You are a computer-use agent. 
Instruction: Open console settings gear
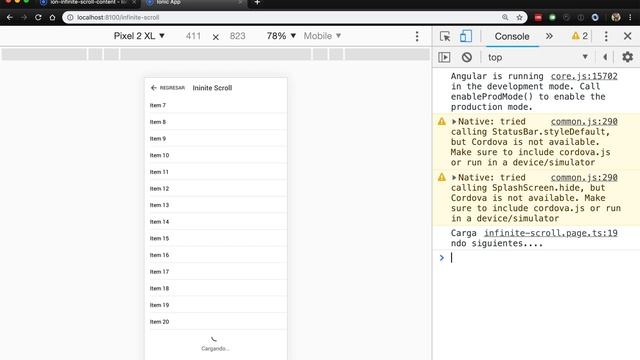pos(627,57)
